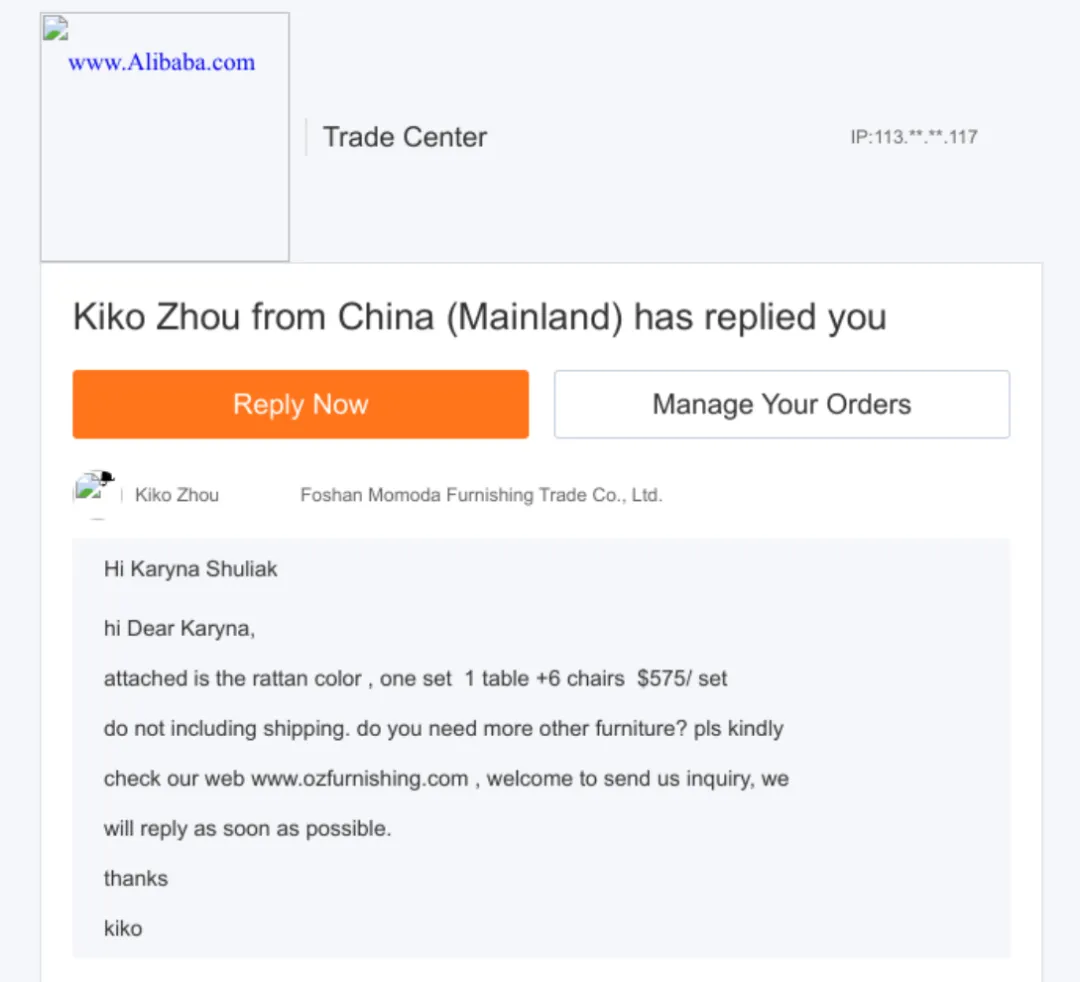Click the "attached is the rattan color" text
1080x982 pixels.
coord(233,679)
